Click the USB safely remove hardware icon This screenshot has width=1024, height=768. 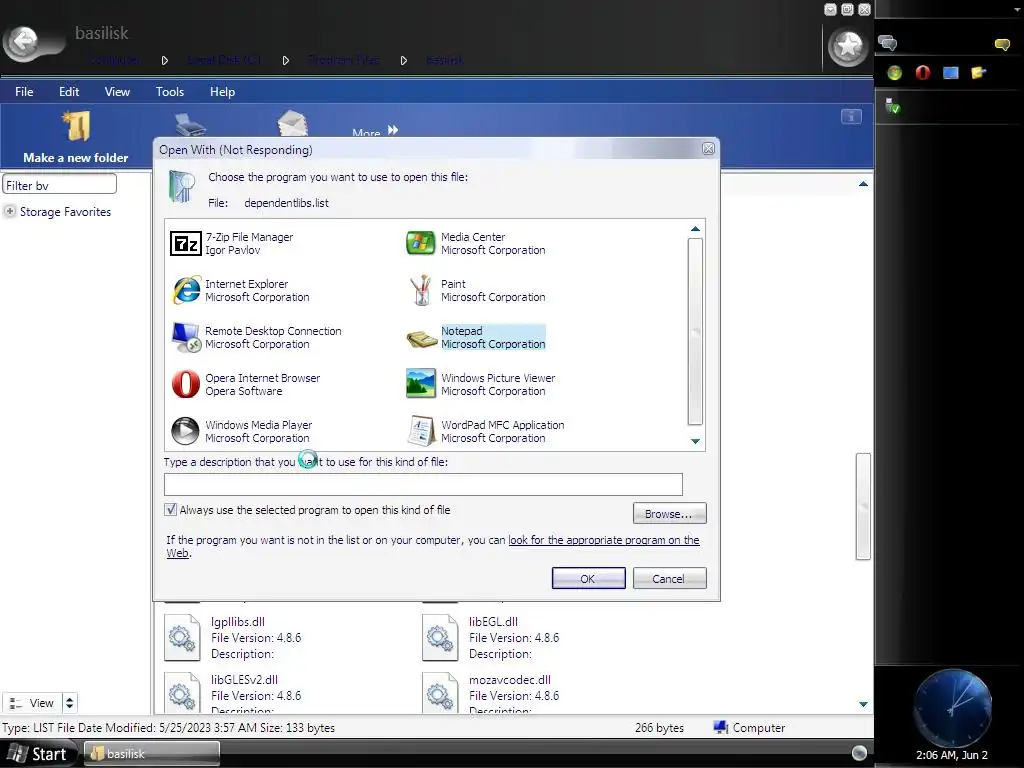(892, 106)
